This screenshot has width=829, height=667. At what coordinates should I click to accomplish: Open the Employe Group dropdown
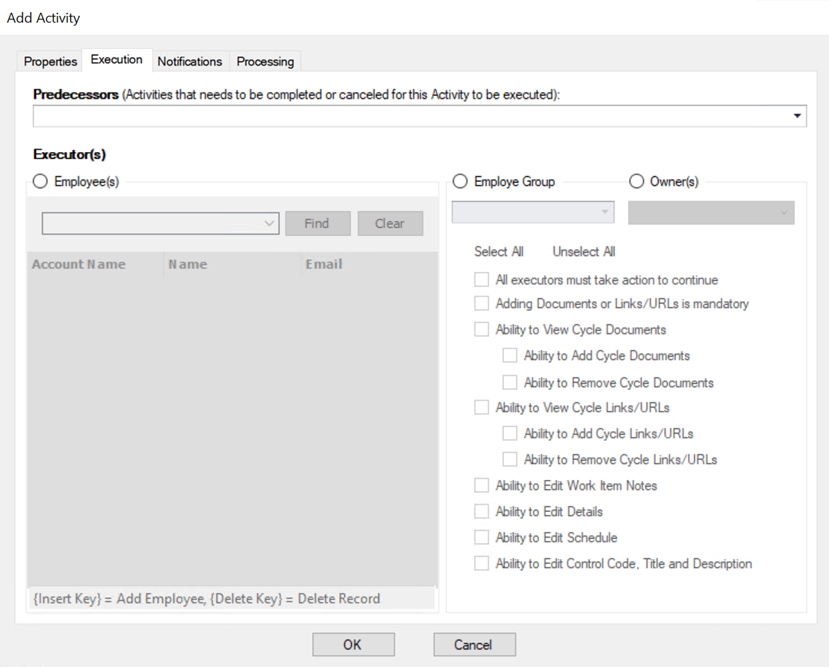pyautogui.click(x=533, y=212)
